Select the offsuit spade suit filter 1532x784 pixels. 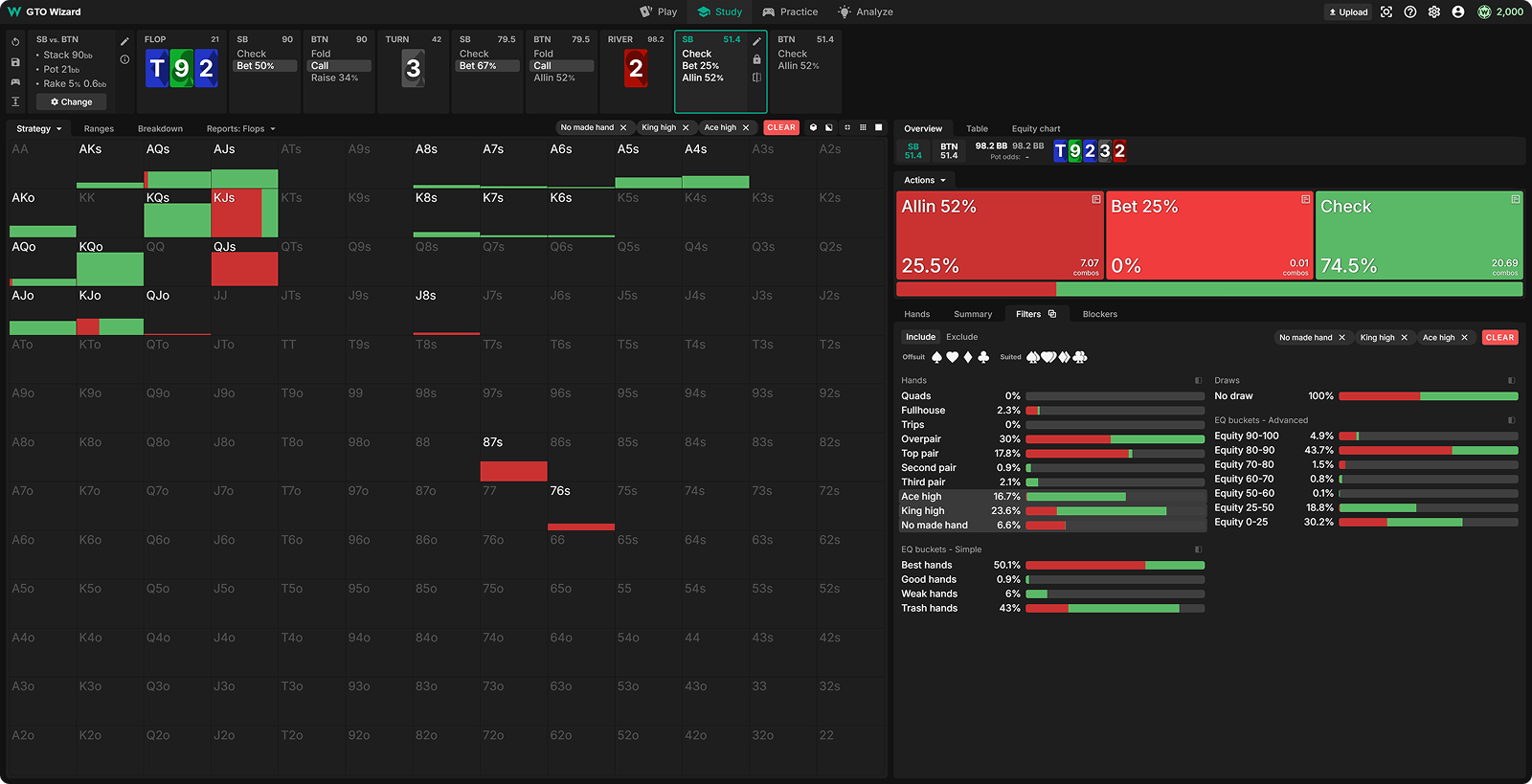pos(936,357)
